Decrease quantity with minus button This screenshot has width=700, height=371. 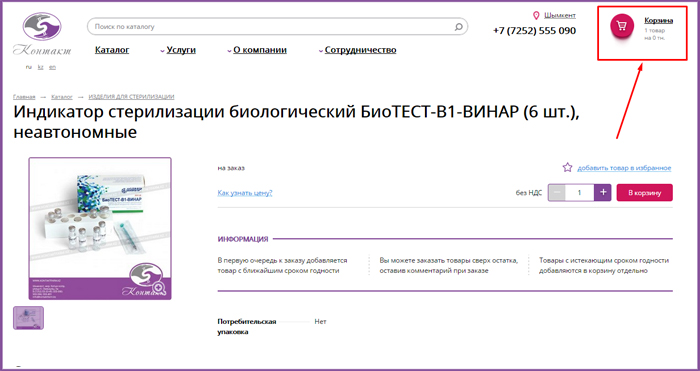coord(557,192)
